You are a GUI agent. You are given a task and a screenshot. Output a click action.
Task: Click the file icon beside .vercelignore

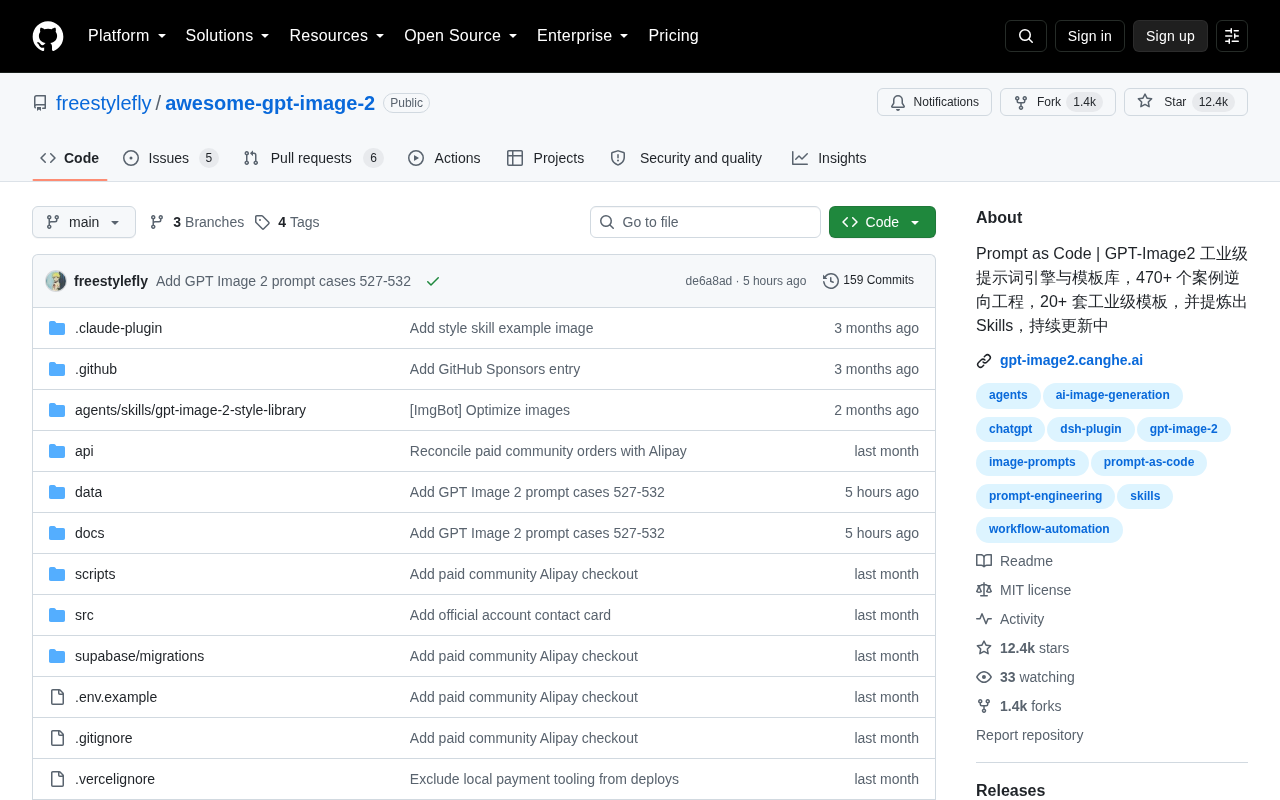point(57,779)
